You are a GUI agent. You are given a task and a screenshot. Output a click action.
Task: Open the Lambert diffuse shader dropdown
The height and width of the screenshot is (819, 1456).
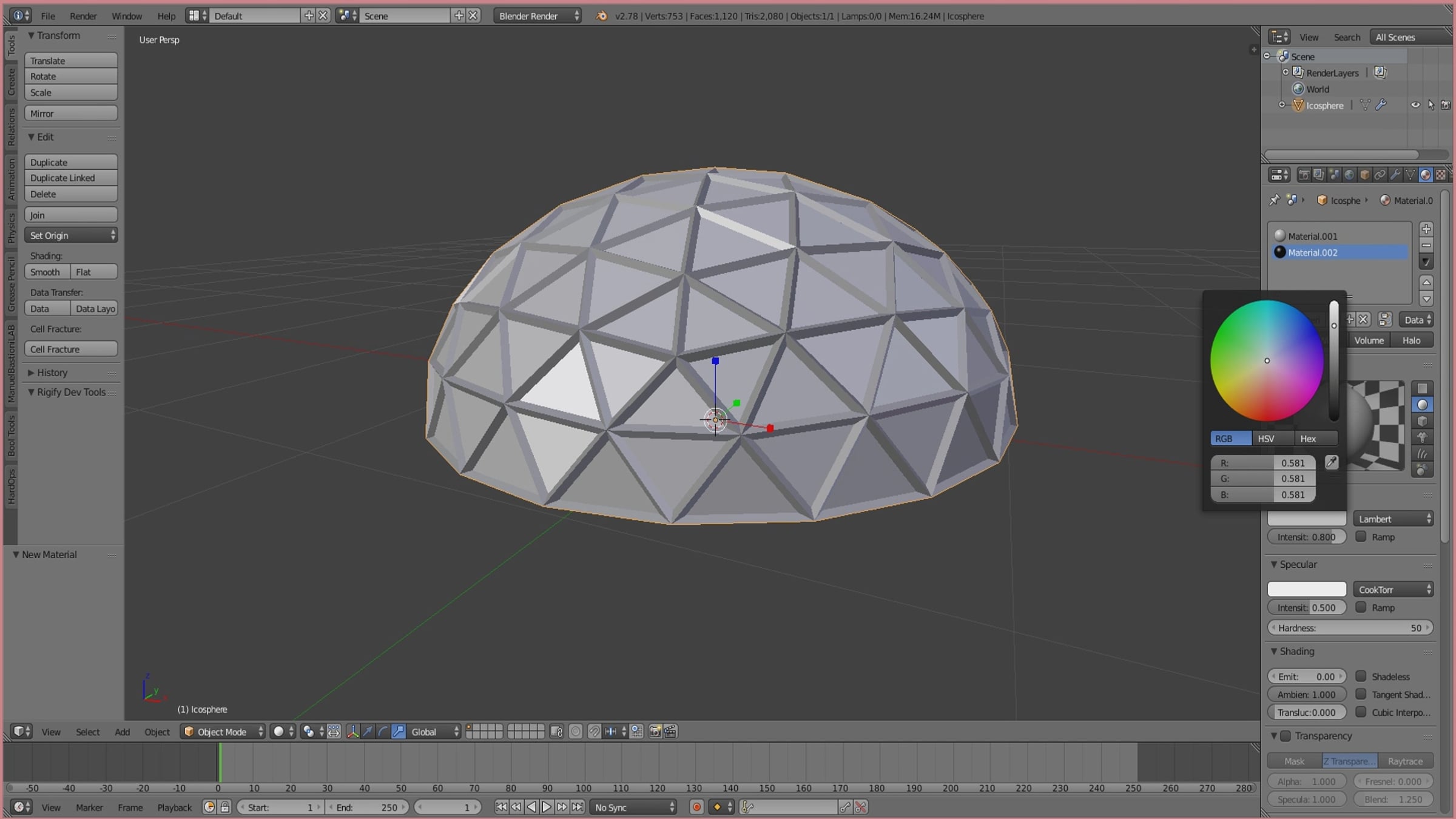[1393, 519]
